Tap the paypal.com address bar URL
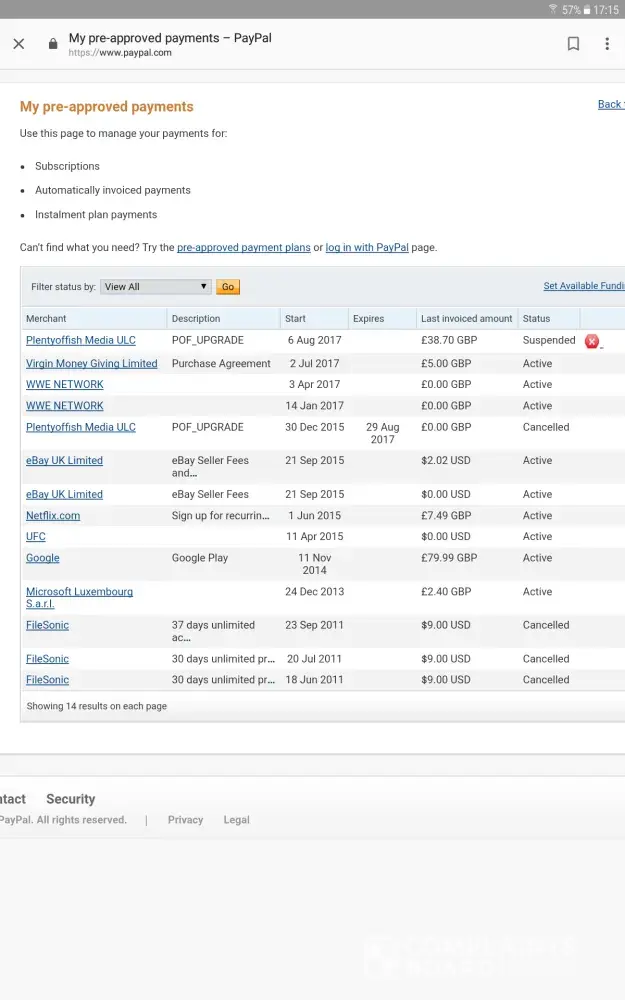 120,53
